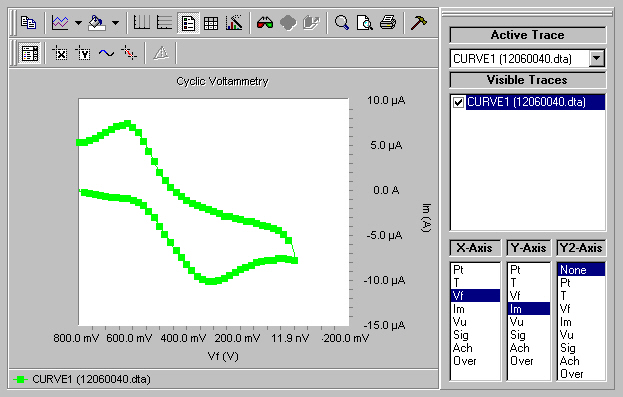Click the blue freehand line icon
623x397 pixels.
106,53
